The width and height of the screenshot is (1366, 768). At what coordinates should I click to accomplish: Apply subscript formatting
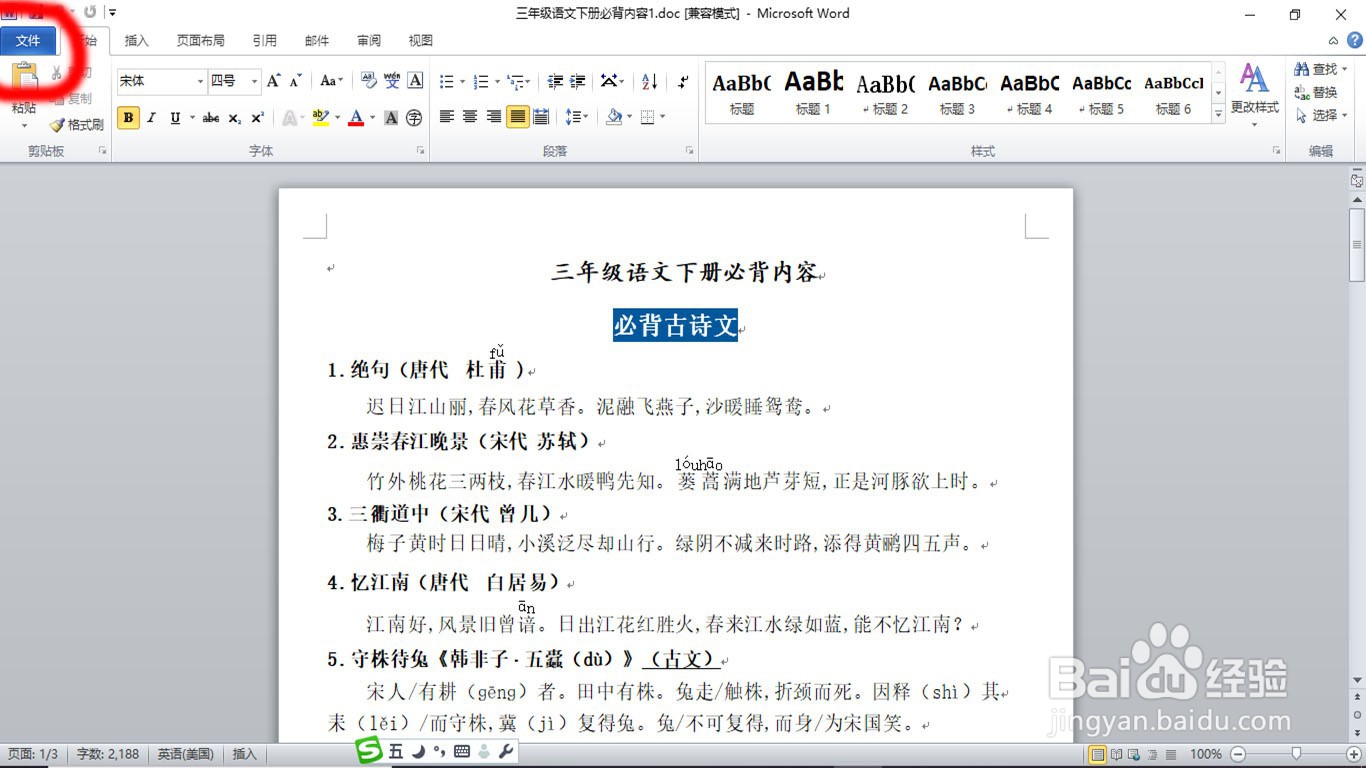coord(234,117)
